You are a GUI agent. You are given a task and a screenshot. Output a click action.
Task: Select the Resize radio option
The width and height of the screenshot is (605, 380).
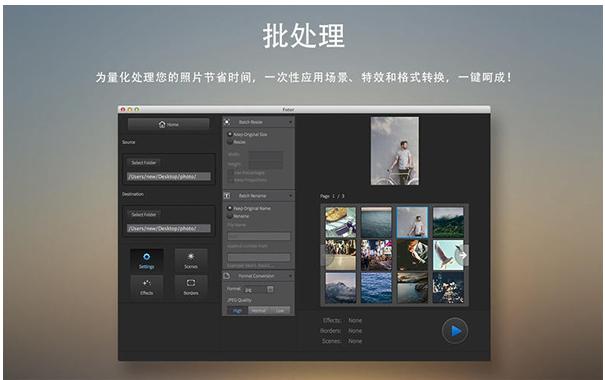coord(230,142)
